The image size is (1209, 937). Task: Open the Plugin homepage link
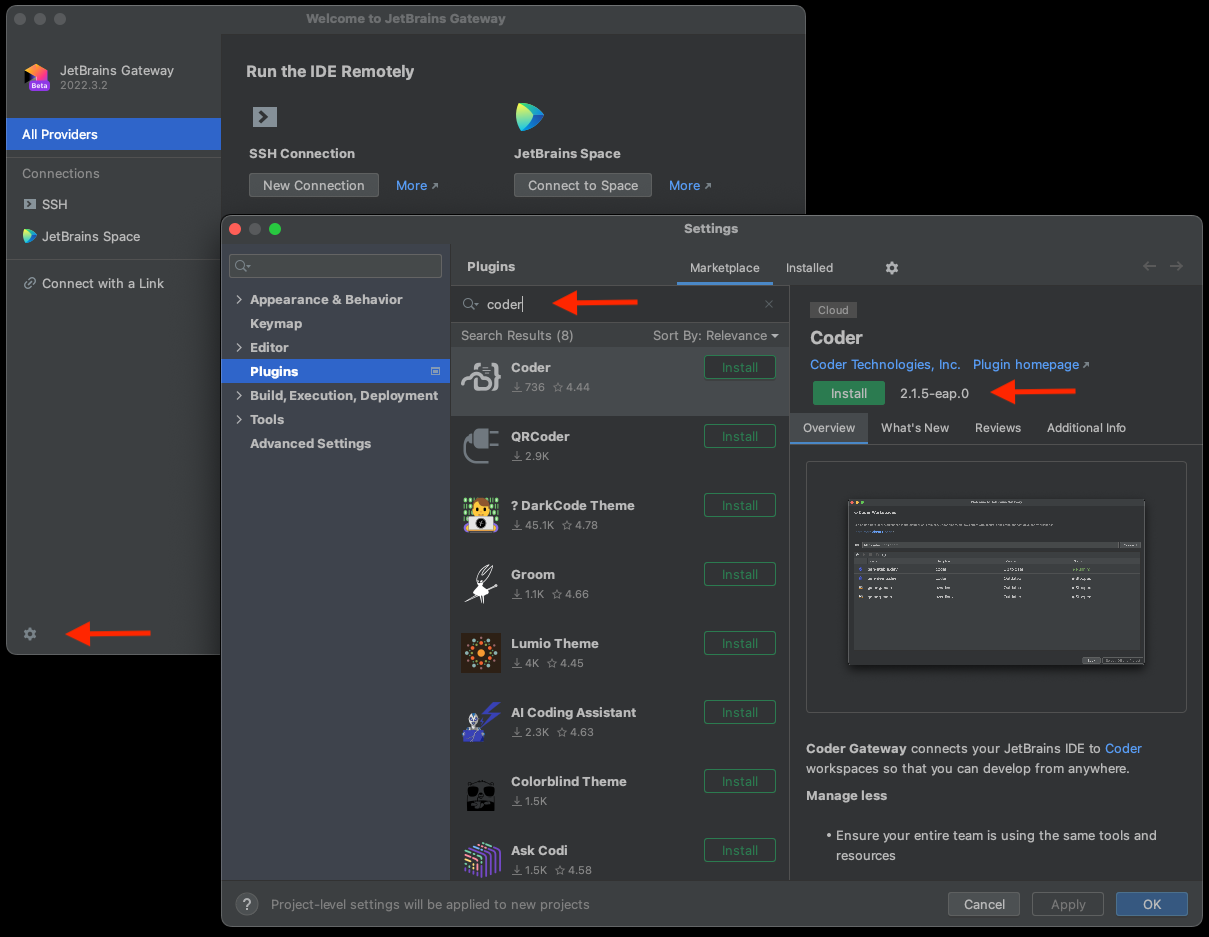1031,365
